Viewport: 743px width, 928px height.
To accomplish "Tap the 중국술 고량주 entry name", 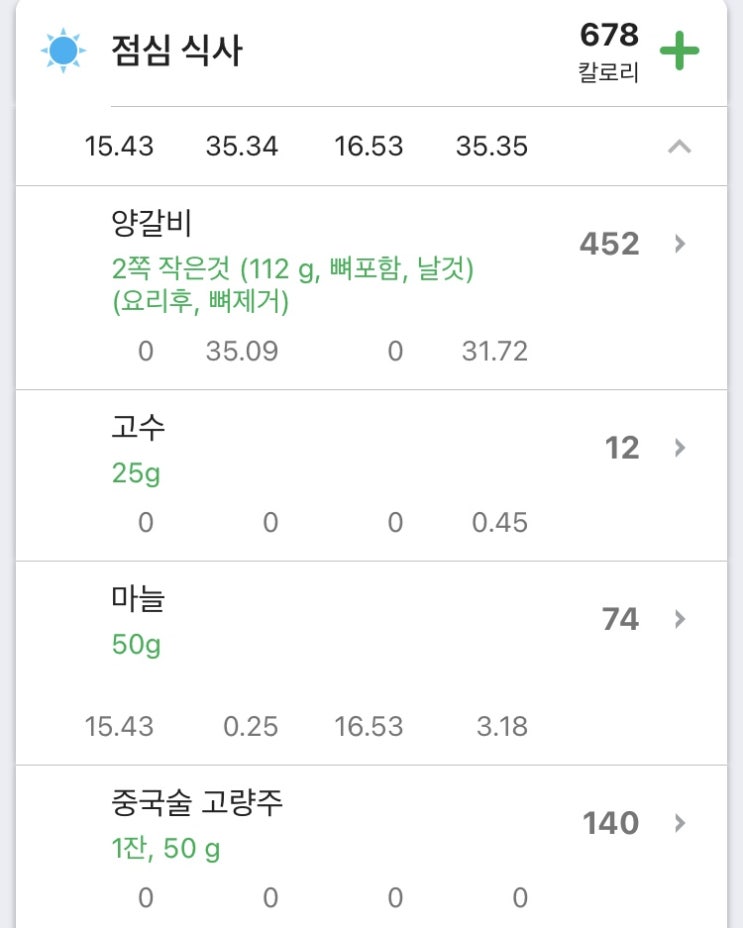I will 197,803.
